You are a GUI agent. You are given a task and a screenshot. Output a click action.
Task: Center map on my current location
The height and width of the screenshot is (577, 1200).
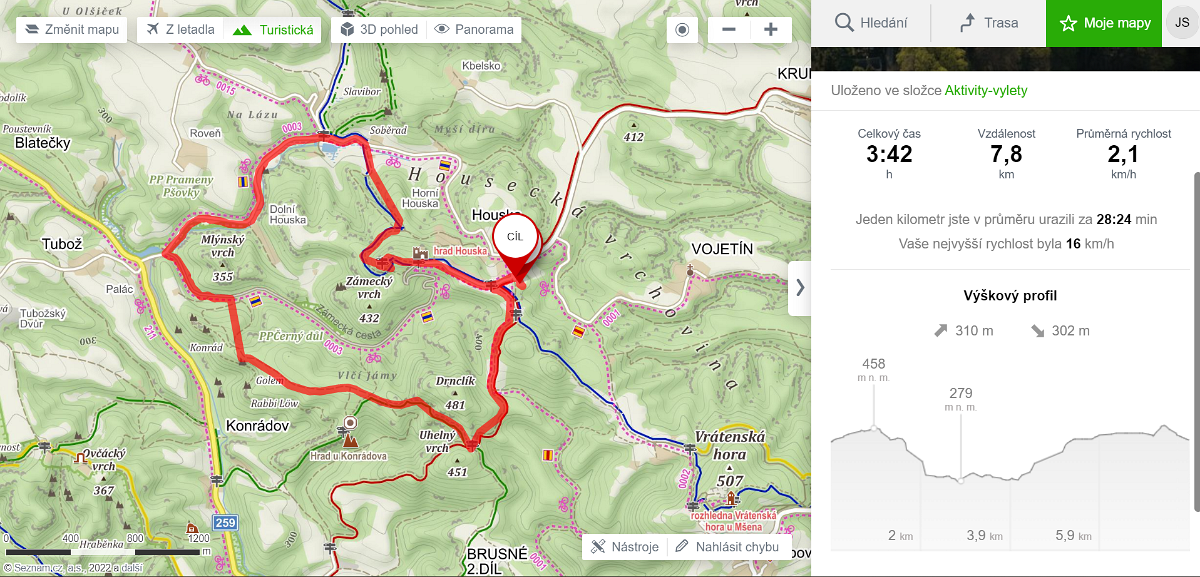tap(683, 29)
